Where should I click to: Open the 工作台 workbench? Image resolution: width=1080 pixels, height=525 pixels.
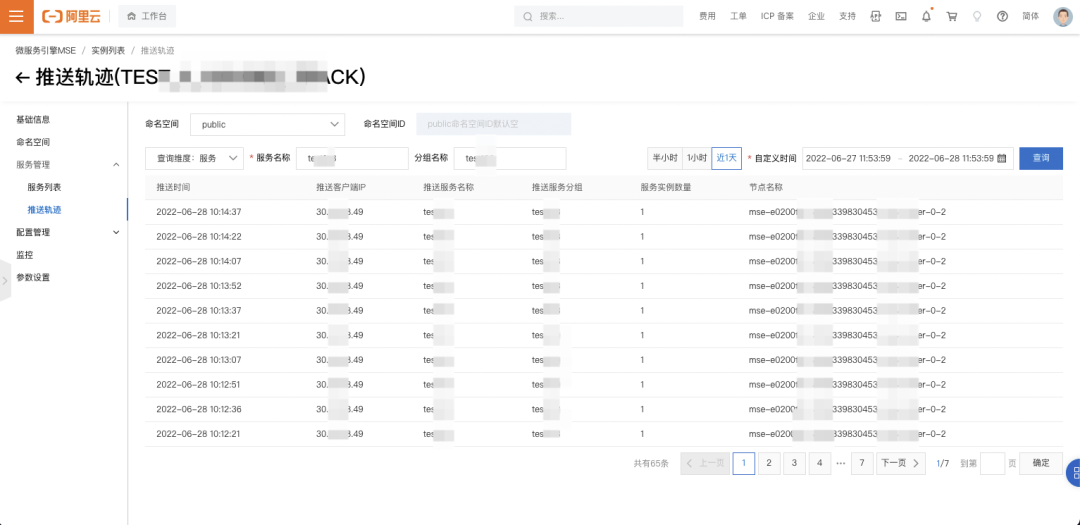coord(147,16)
